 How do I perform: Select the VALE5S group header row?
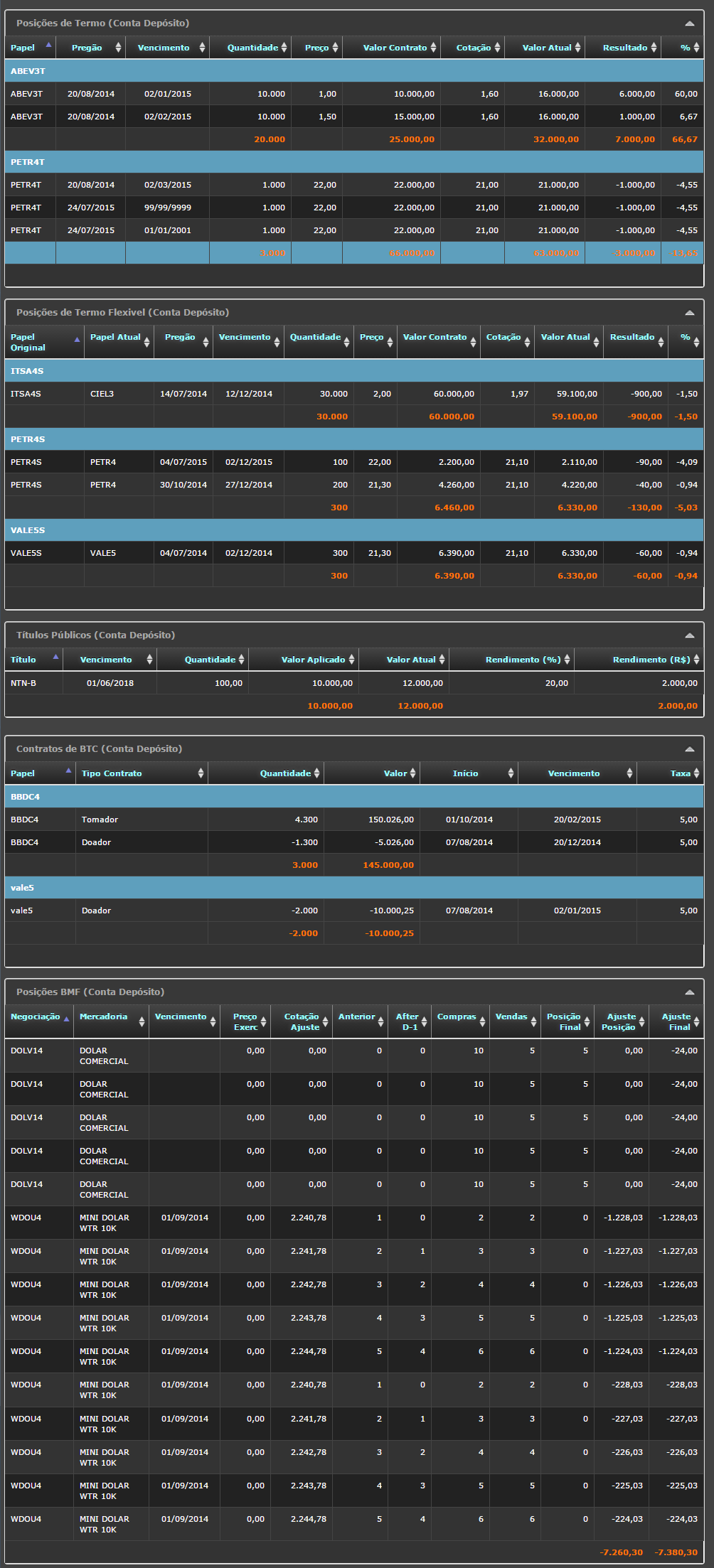pyautogui.click(x=354, y=530)
